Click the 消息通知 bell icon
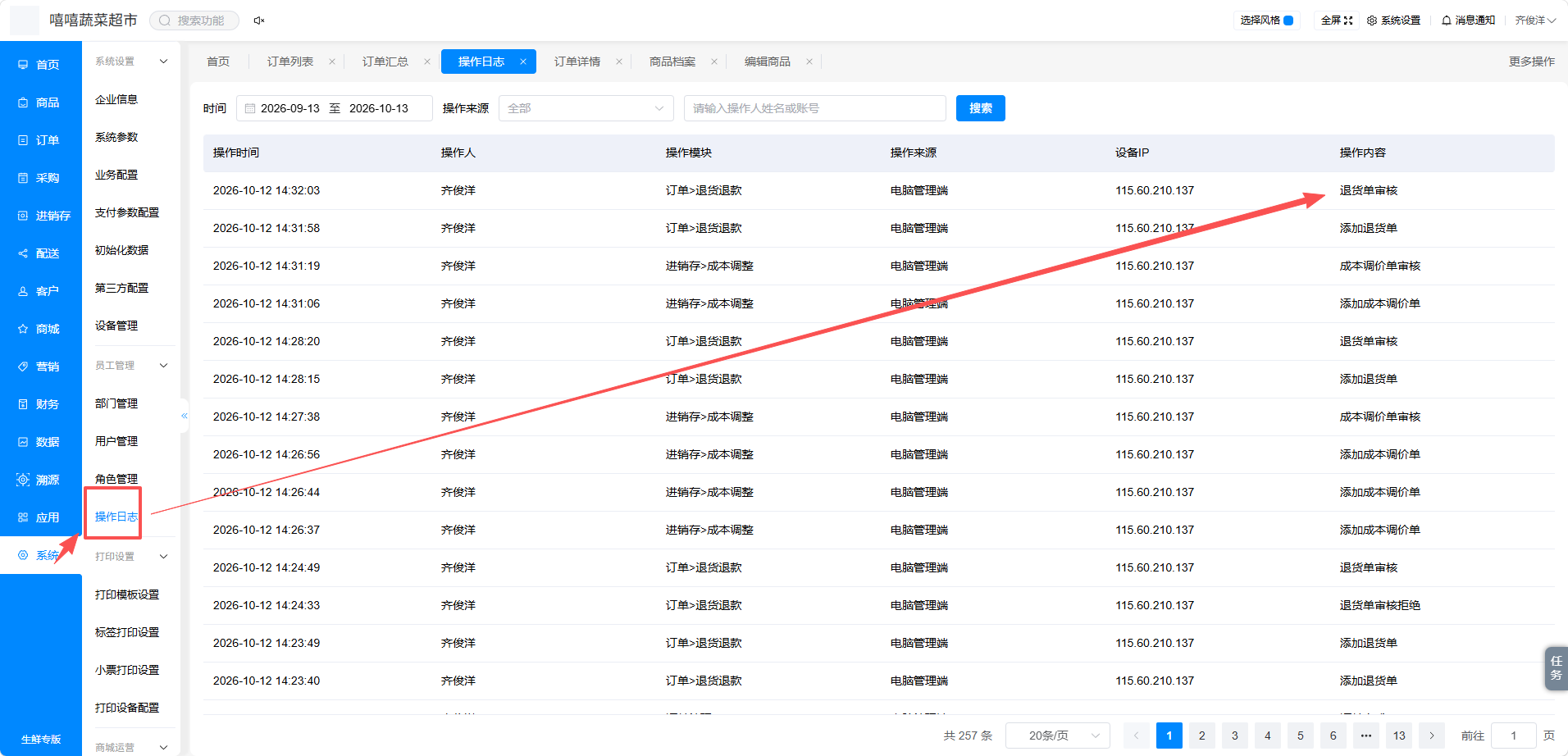 point(1447,20)
